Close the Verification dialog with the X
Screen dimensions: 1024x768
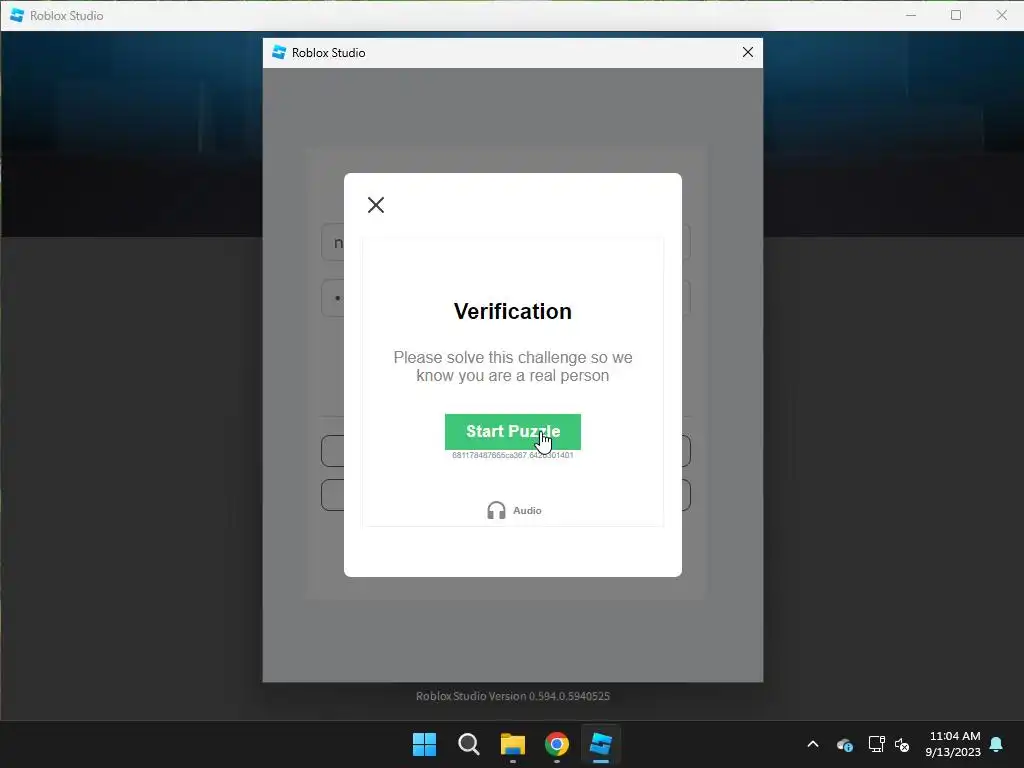[x=376, y=205]
